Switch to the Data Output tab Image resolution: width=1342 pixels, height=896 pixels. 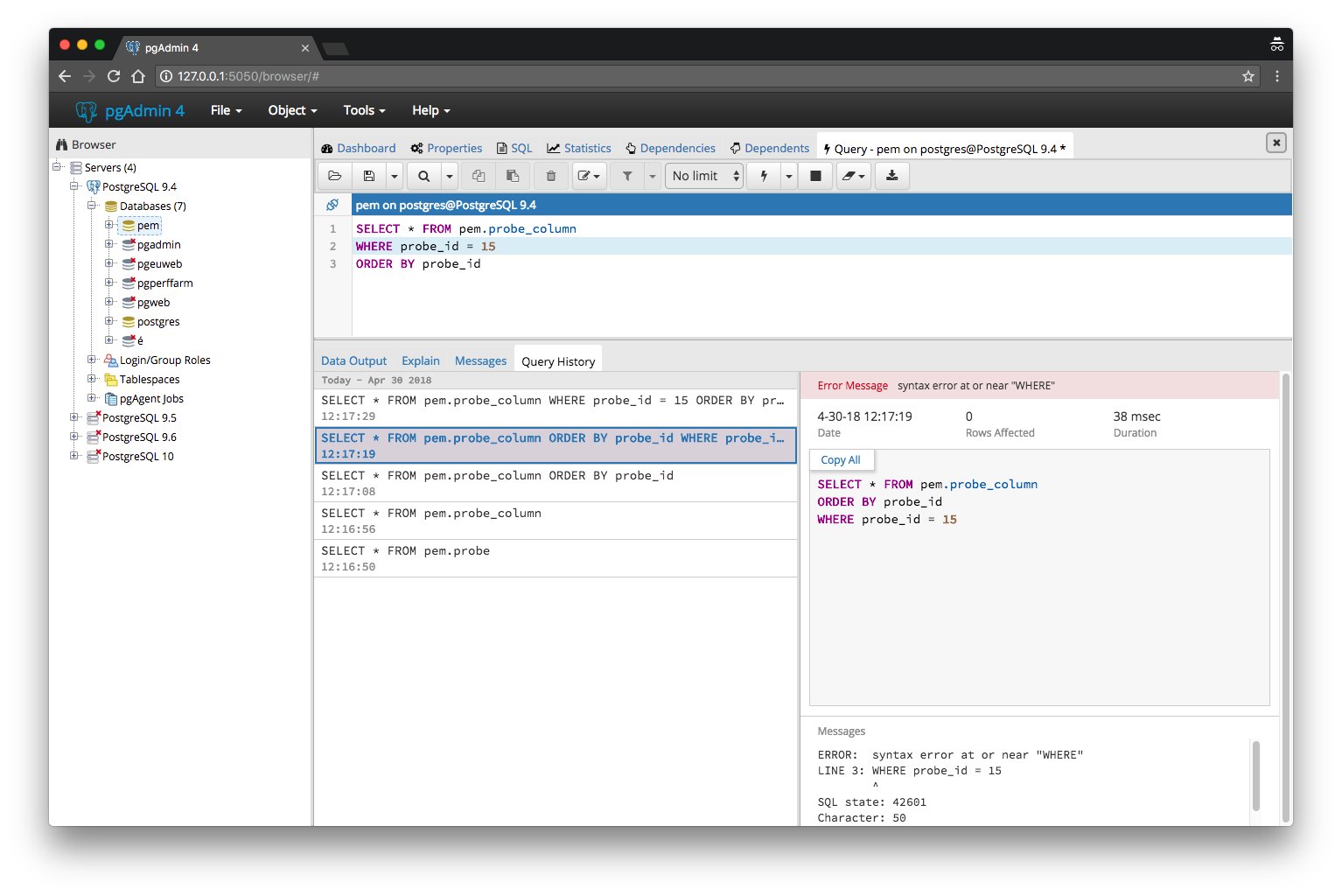[353, 360]
